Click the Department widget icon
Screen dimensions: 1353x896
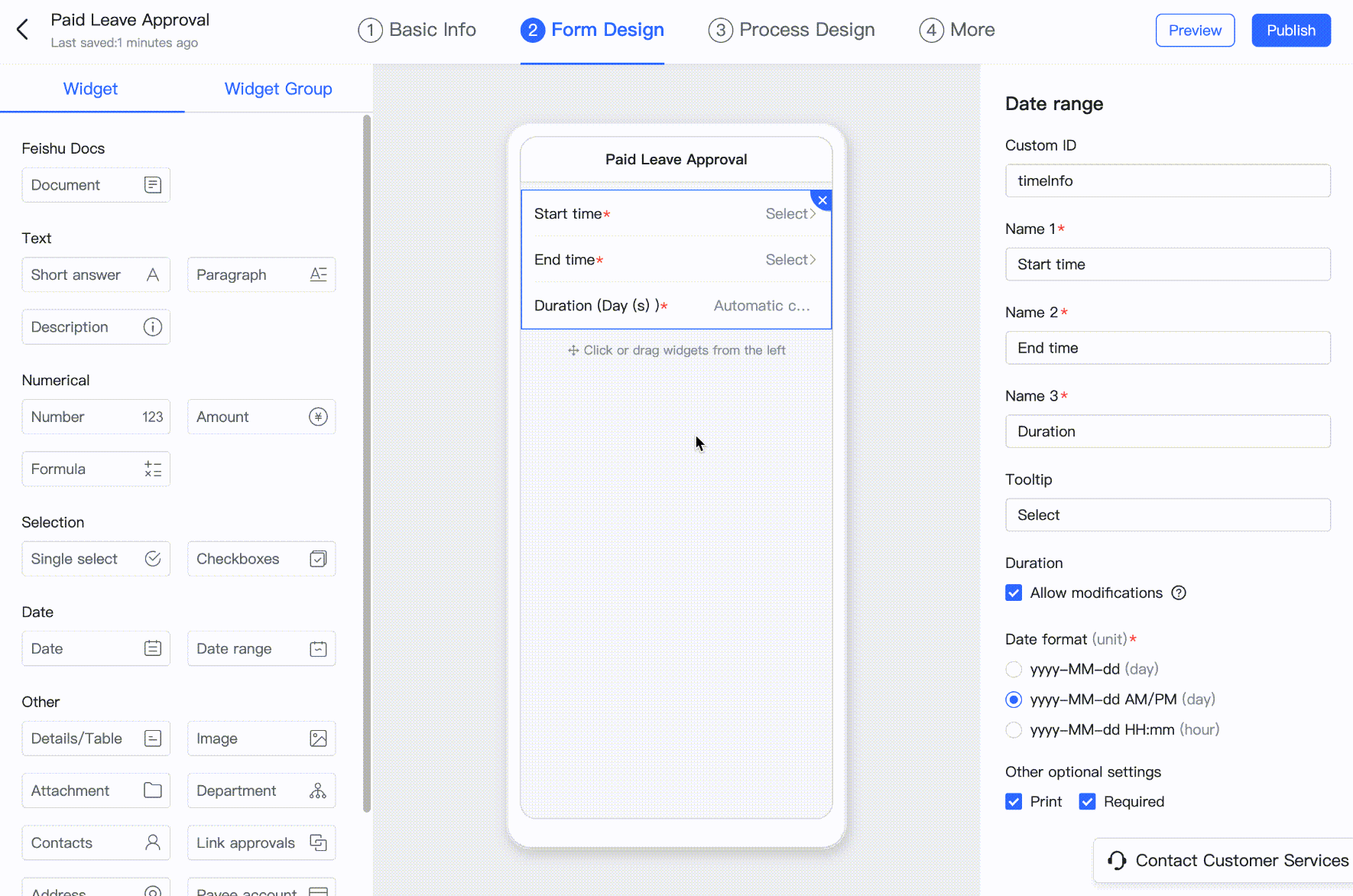(x=318, y=790)
